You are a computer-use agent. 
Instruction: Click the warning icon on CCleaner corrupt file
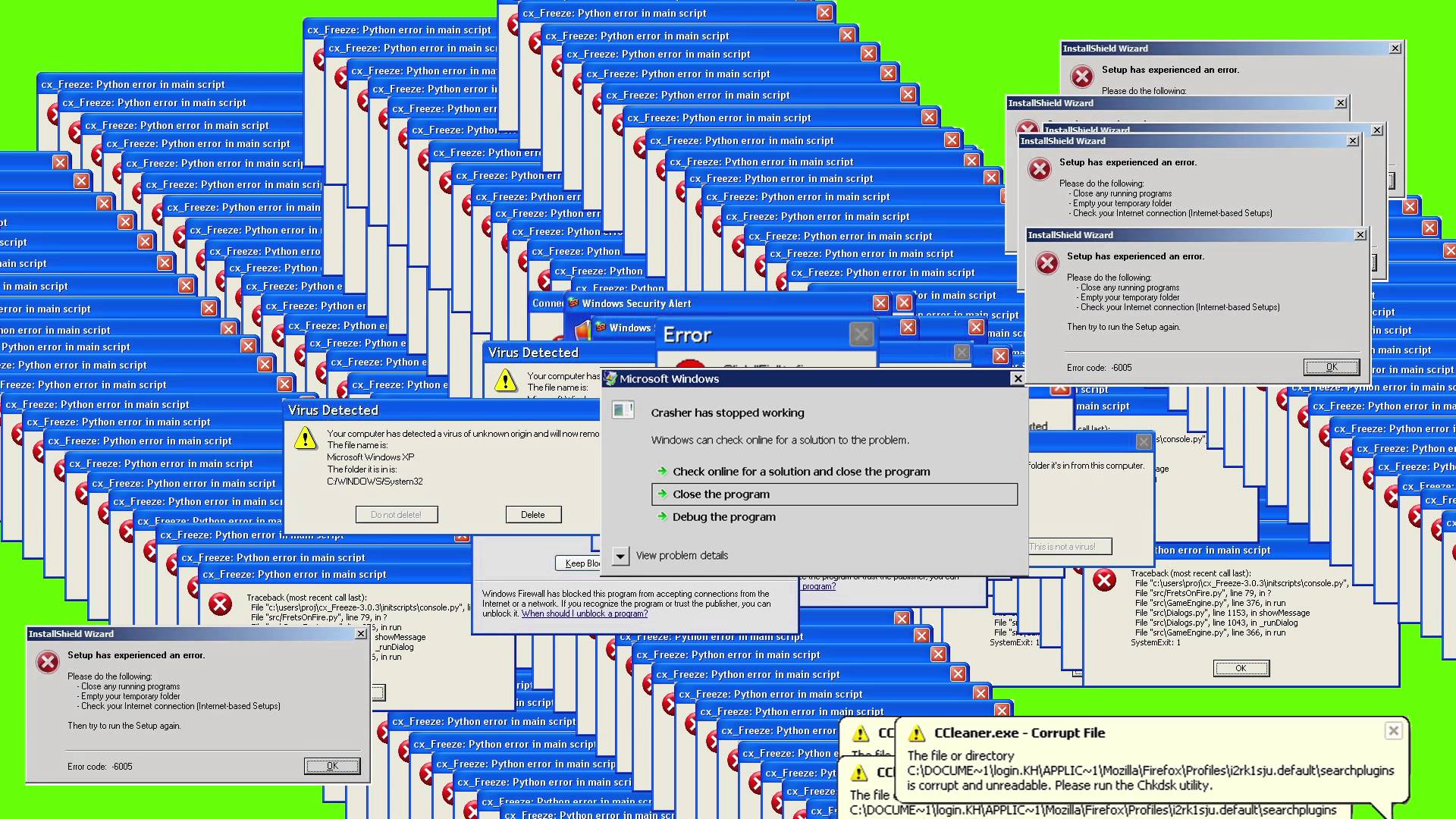click(x=915, y=732)
